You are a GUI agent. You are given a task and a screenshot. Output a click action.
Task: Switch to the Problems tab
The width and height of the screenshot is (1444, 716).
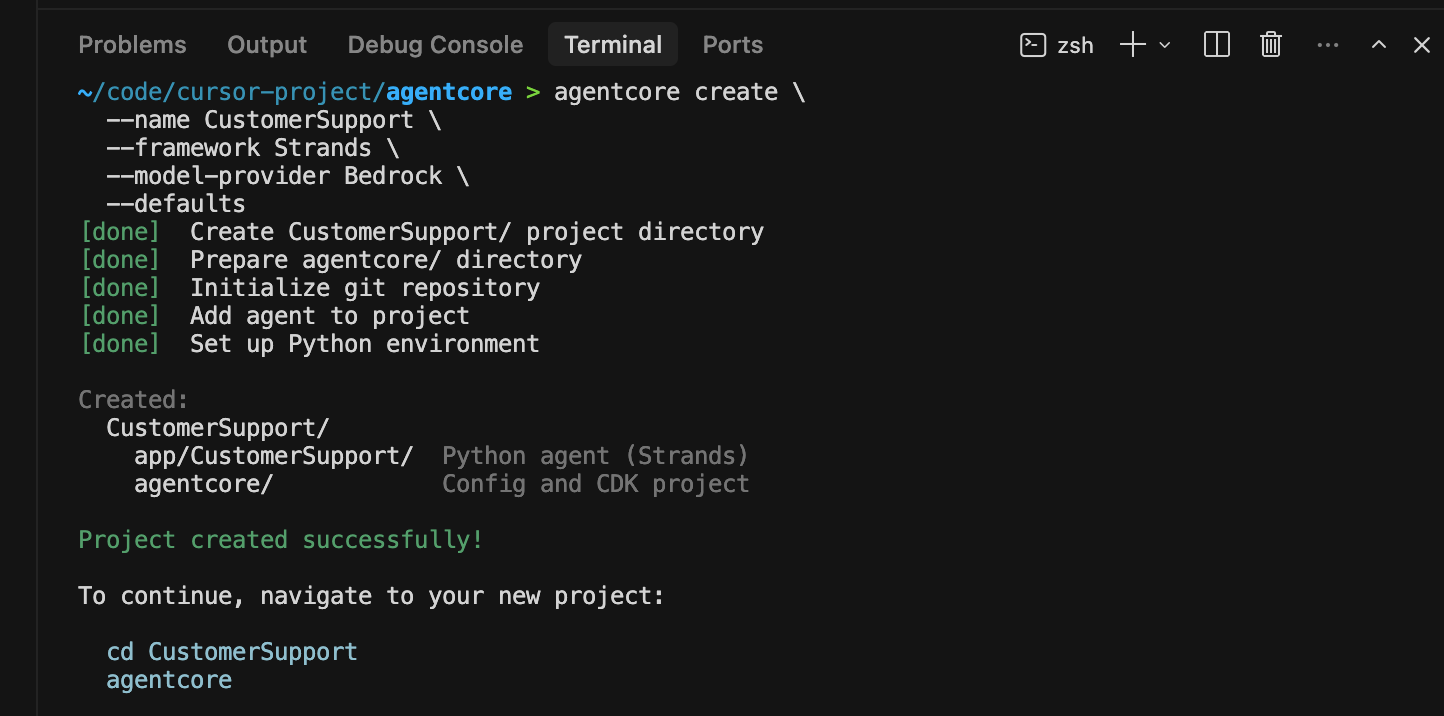(132, 45)
